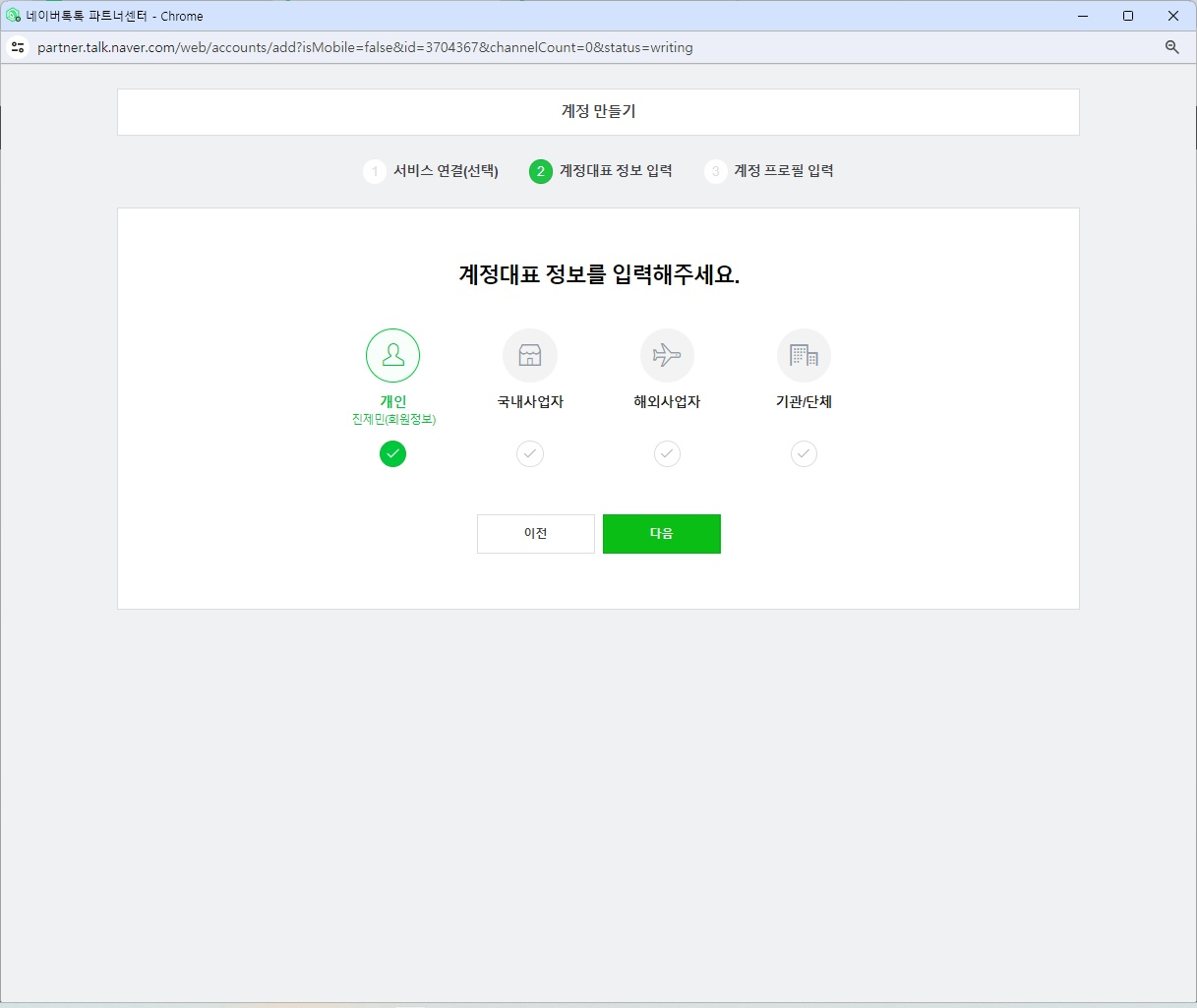Click the 다음 button
1197x1008 pixels.
661,533
